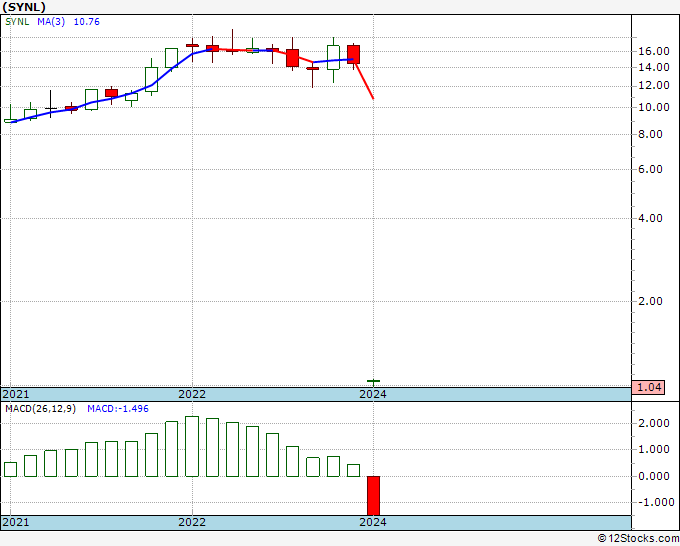Image resolution: width=680 pixels, height=546 pixels.
Task: Click the 6.00 price axis label
Action: point(651,169)
